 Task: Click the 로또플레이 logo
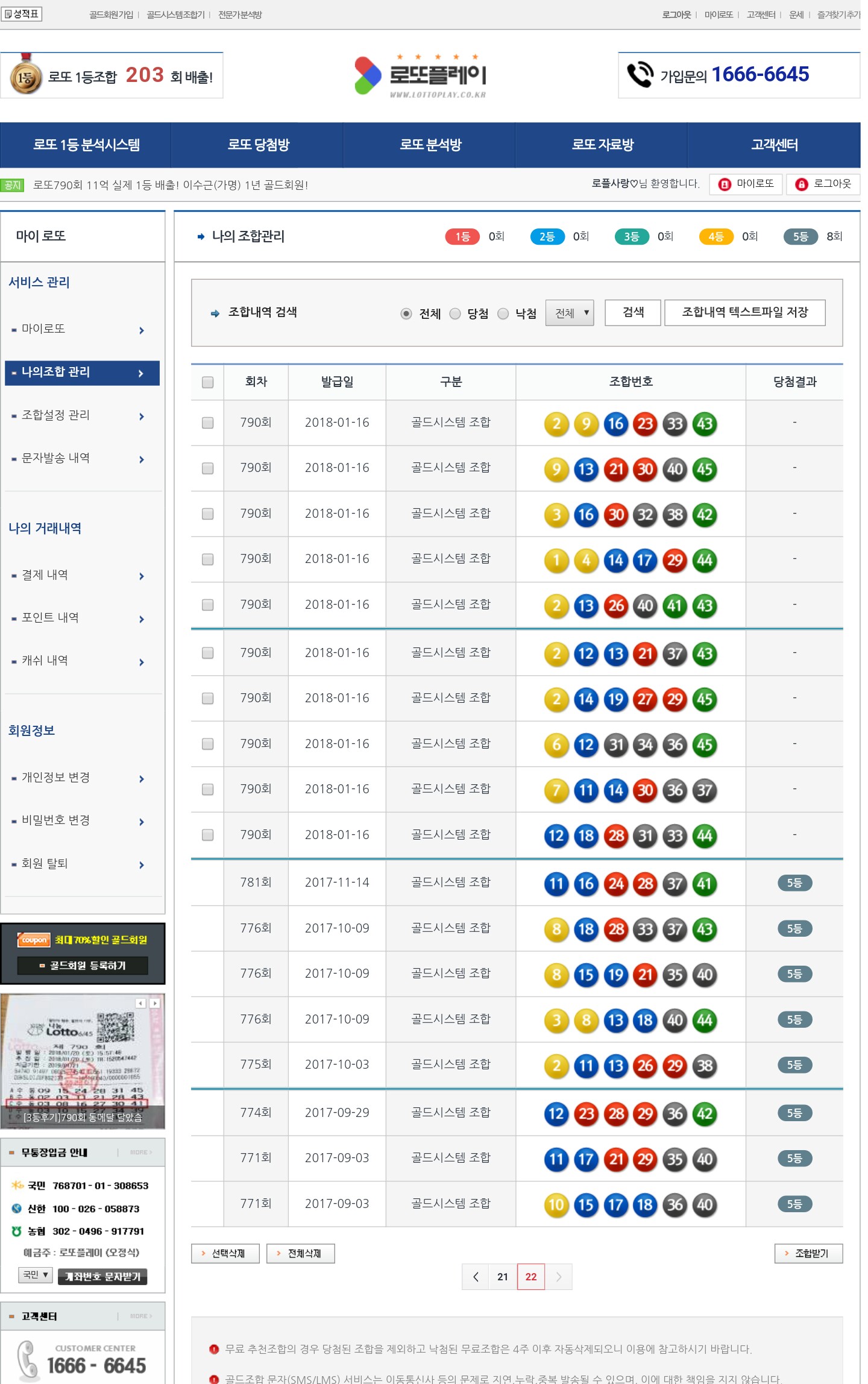pos(421,75)
